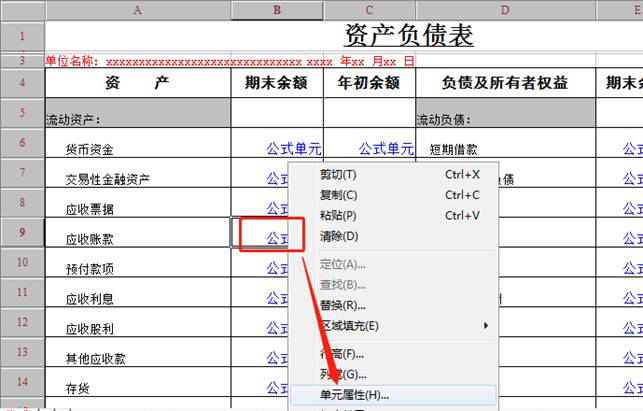Click row 6 header number
Viewport: 643px width, 411px height.
tap(22, 144)
